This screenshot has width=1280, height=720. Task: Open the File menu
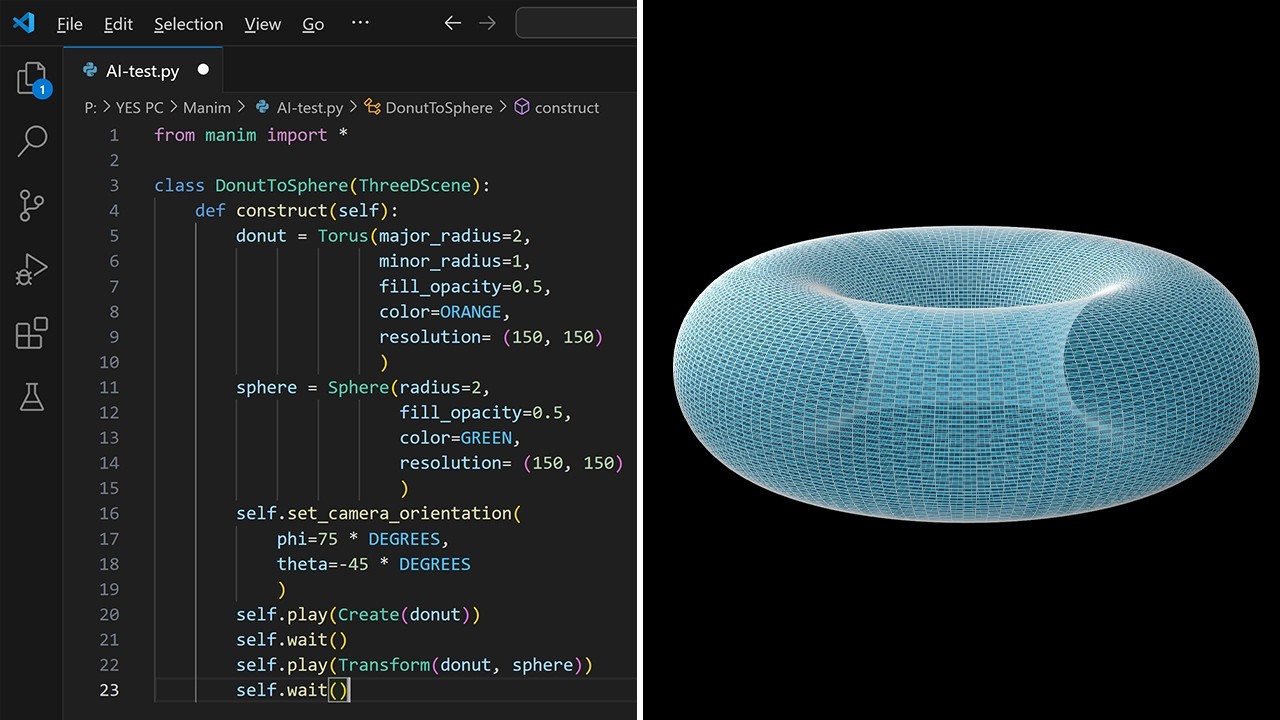(70, 24)
